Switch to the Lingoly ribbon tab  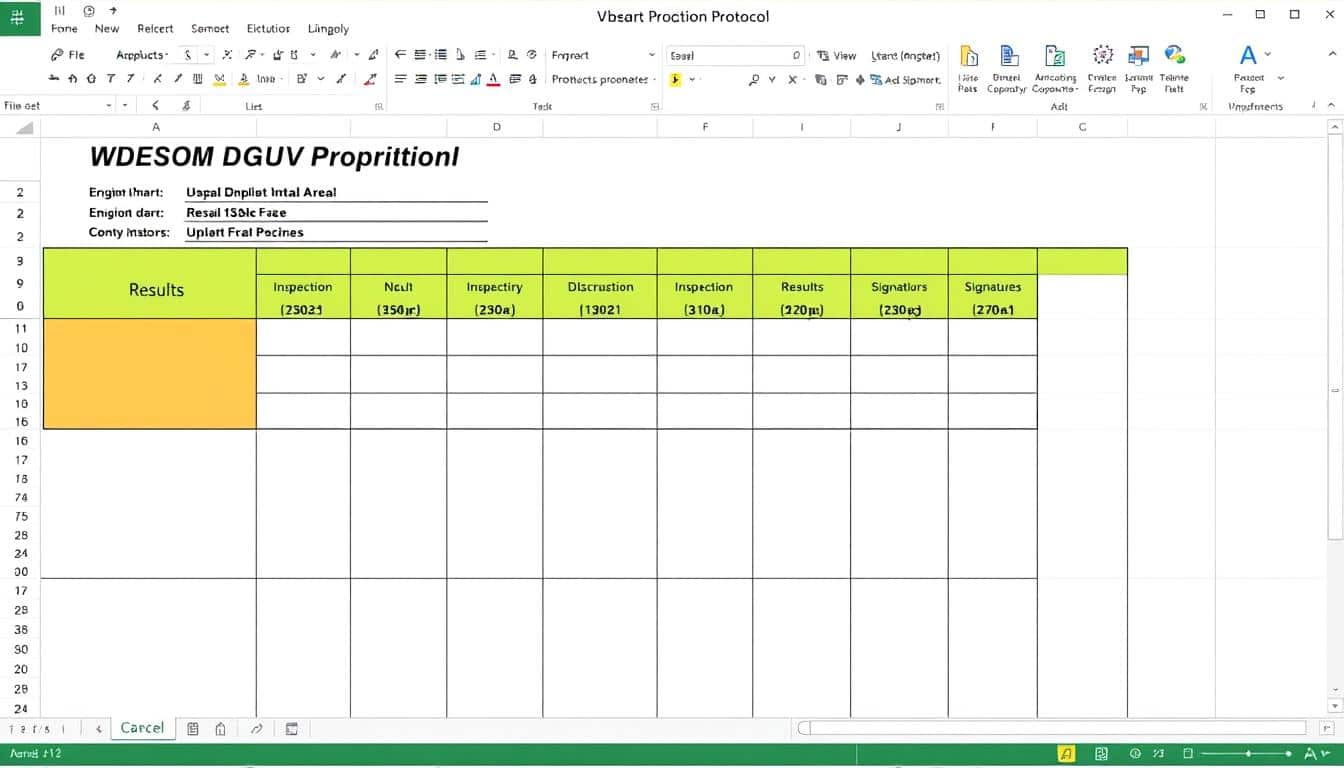pyautogui.click(x=328, y=29)
